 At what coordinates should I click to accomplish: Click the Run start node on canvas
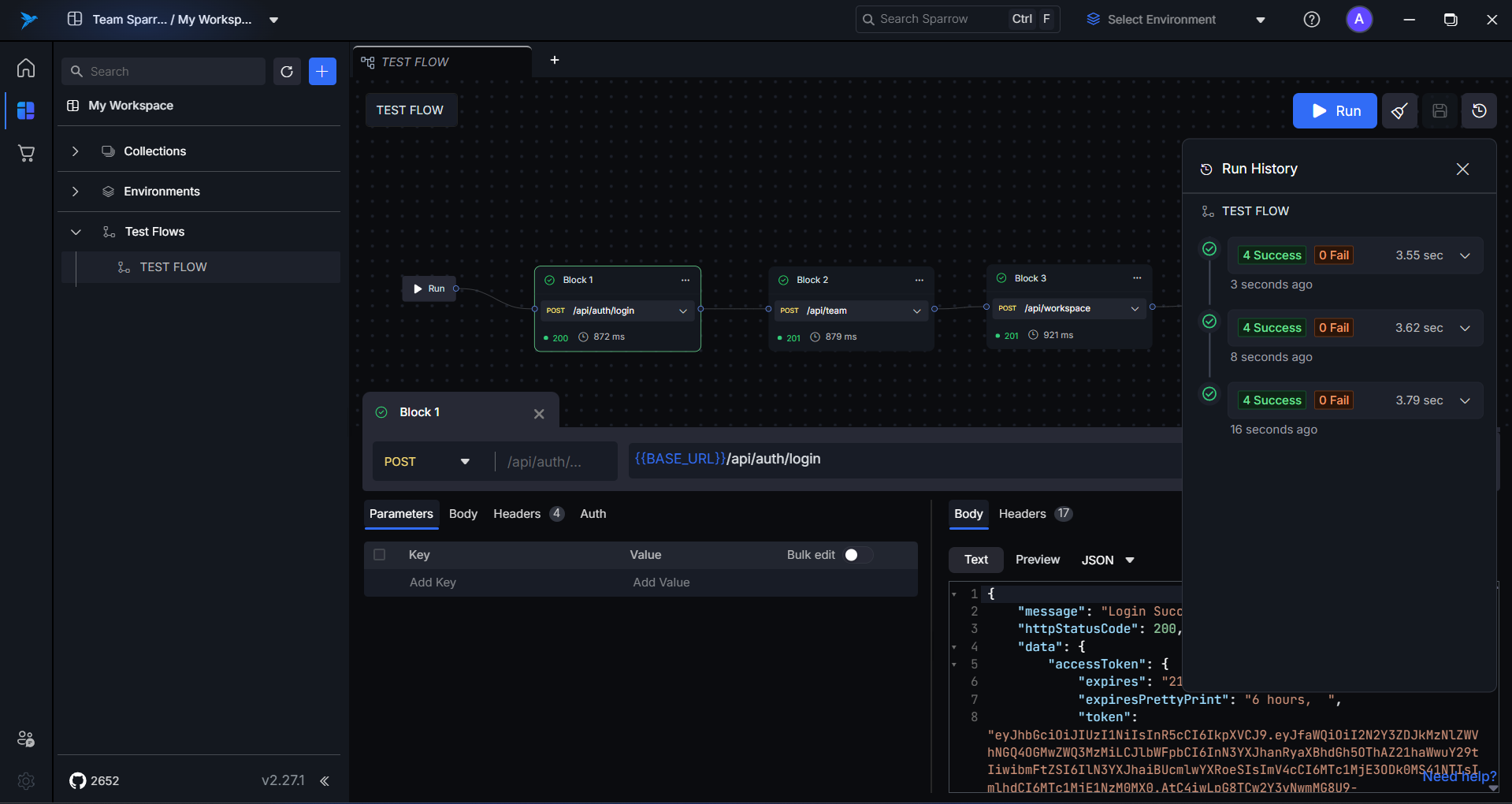click(x=429, y=289)
